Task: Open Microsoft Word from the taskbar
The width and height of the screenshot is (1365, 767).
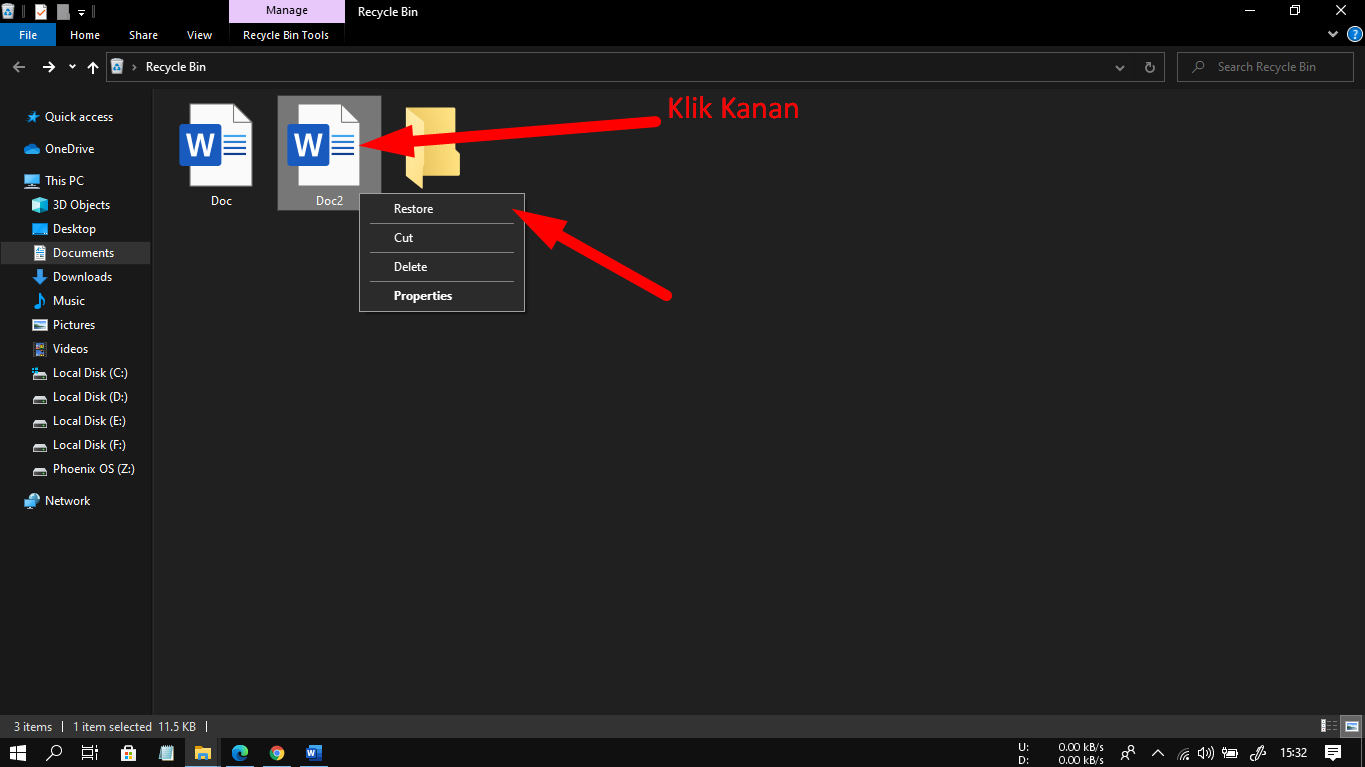Action: (x=313, y=753)
